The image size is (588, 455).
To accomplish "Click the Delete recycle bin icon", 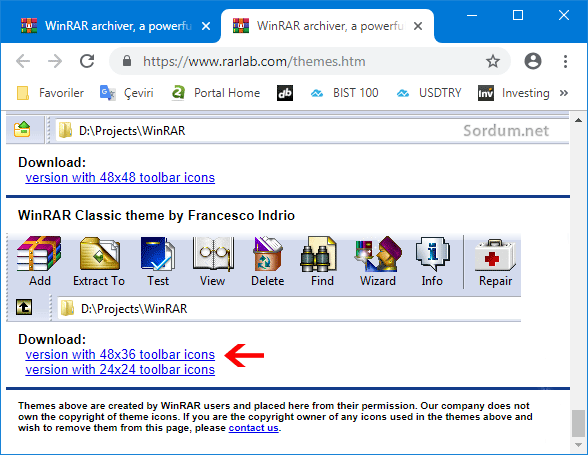I will coord(268,254).
